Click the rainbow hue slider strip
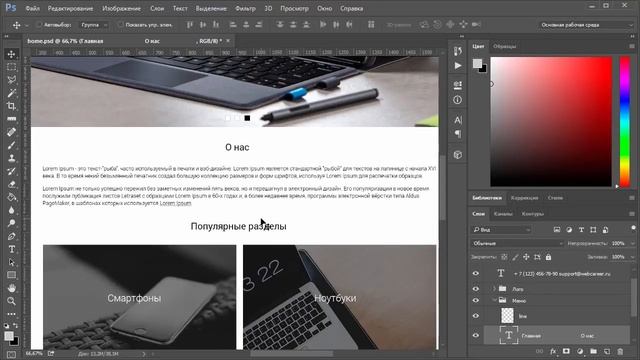This screenshot has height=360, width=640. pyautogui.click(x=625, y=122)
